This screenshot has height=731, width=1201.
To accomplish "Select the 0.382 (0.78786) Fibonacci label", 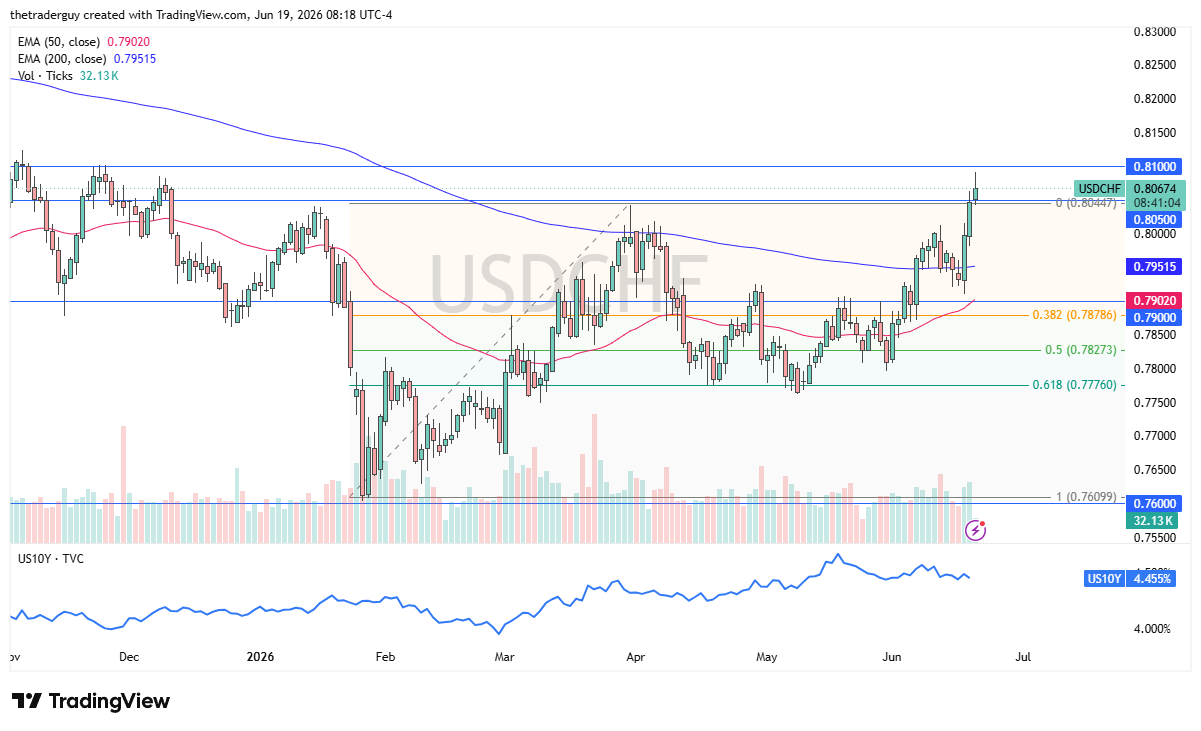I will click(1074, 315).
